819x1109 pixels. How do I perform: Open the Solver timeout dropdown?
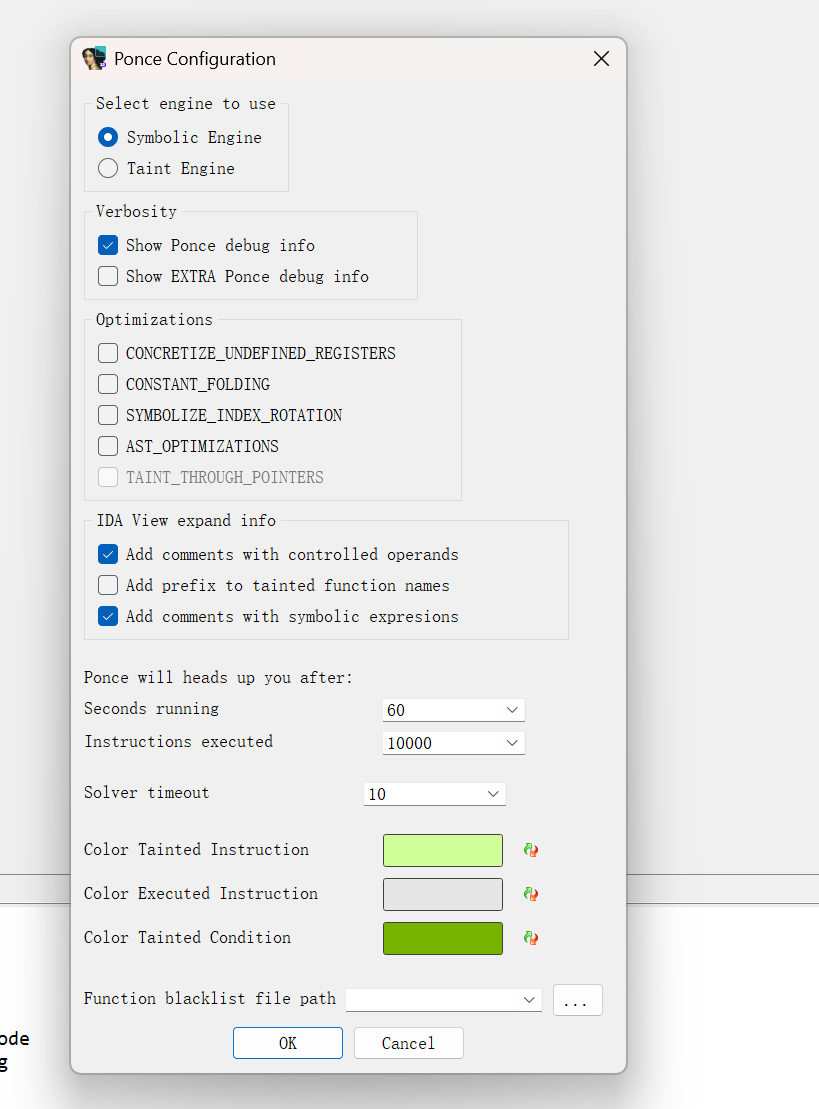493,794
